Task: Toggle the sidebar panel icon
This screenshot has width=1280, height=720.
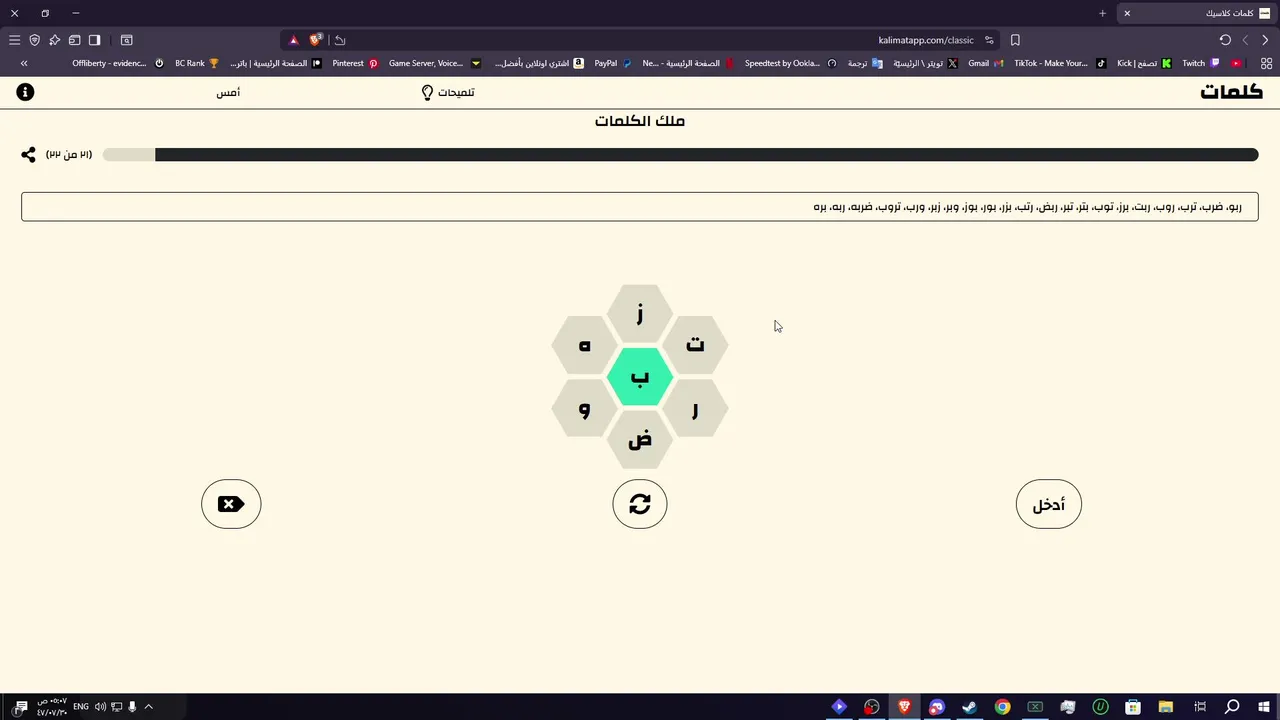Action: point(94,40)
